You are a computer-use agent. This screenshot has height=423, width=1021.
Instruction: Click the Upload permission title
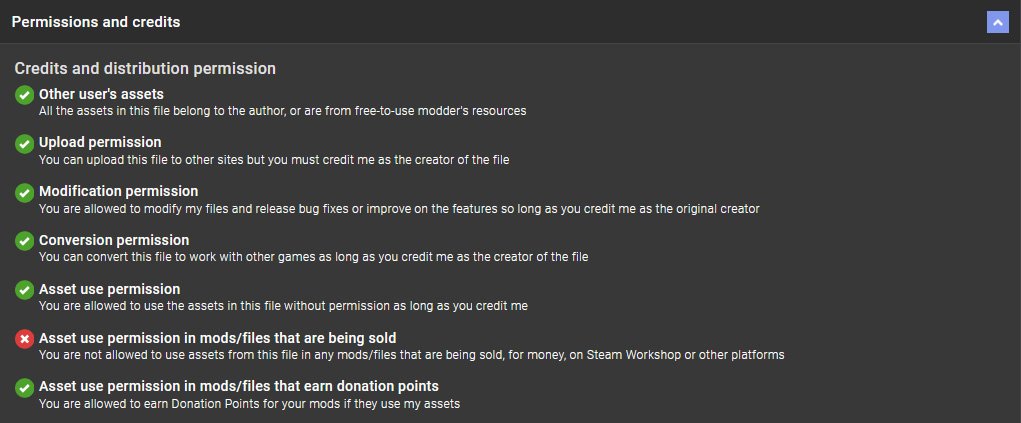[x=100, y=142]
